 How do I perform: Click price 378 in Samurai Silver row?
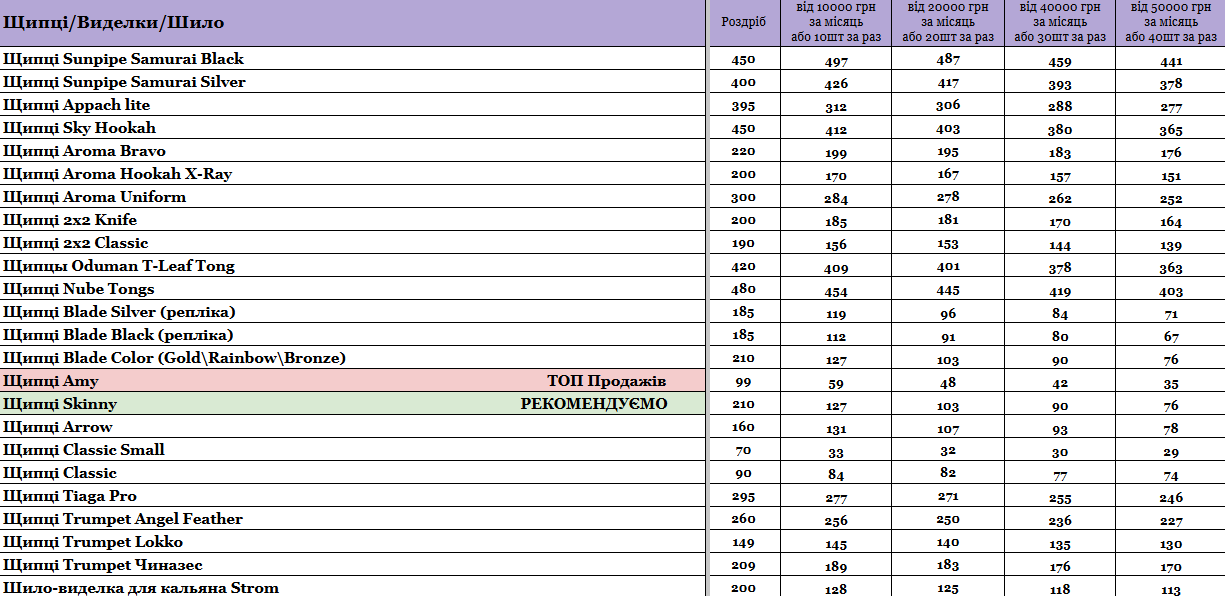pos(1171,85)
